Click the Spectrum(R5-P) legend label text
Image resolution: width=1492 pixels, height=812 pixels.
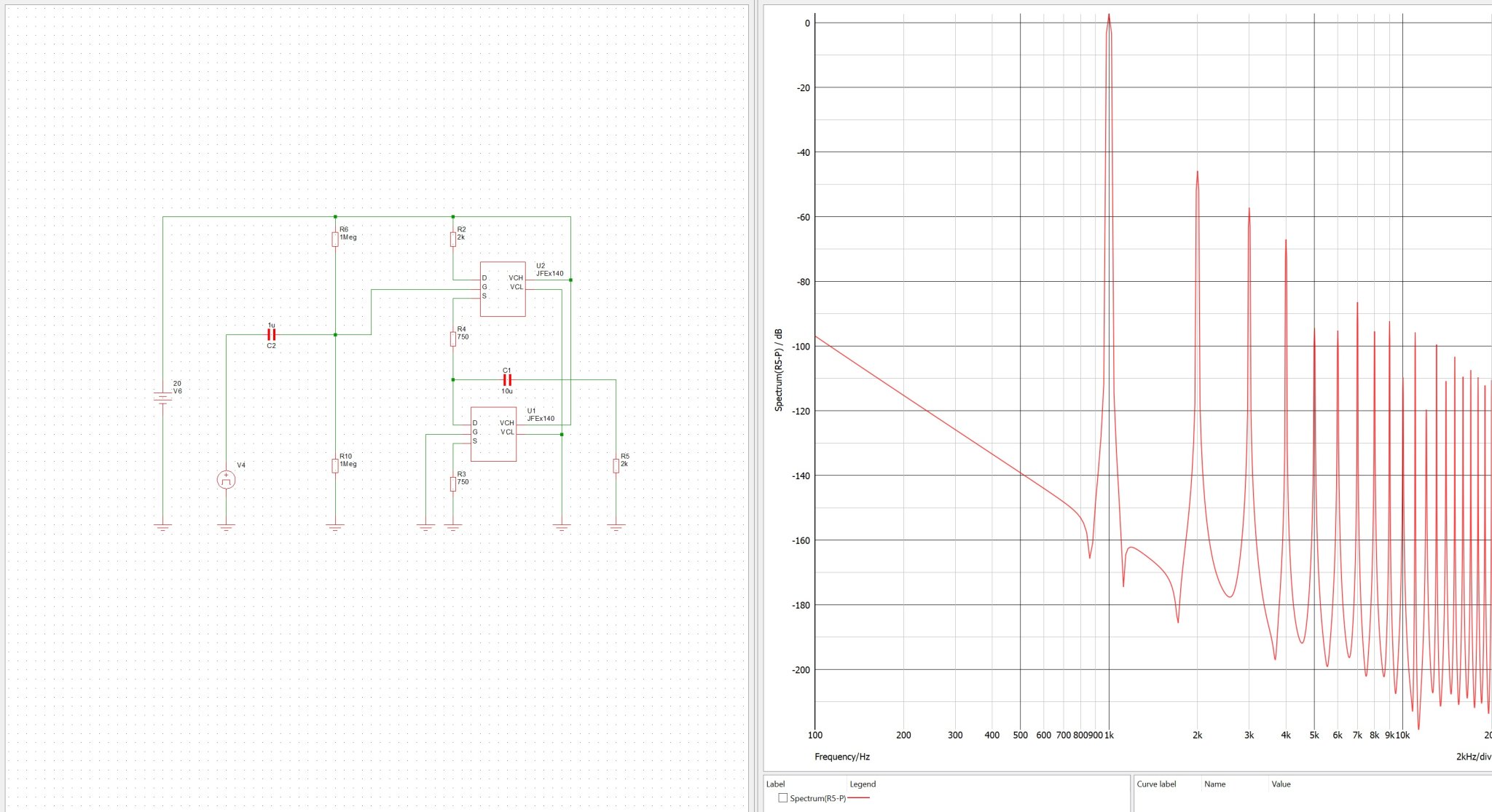[818, 799]
